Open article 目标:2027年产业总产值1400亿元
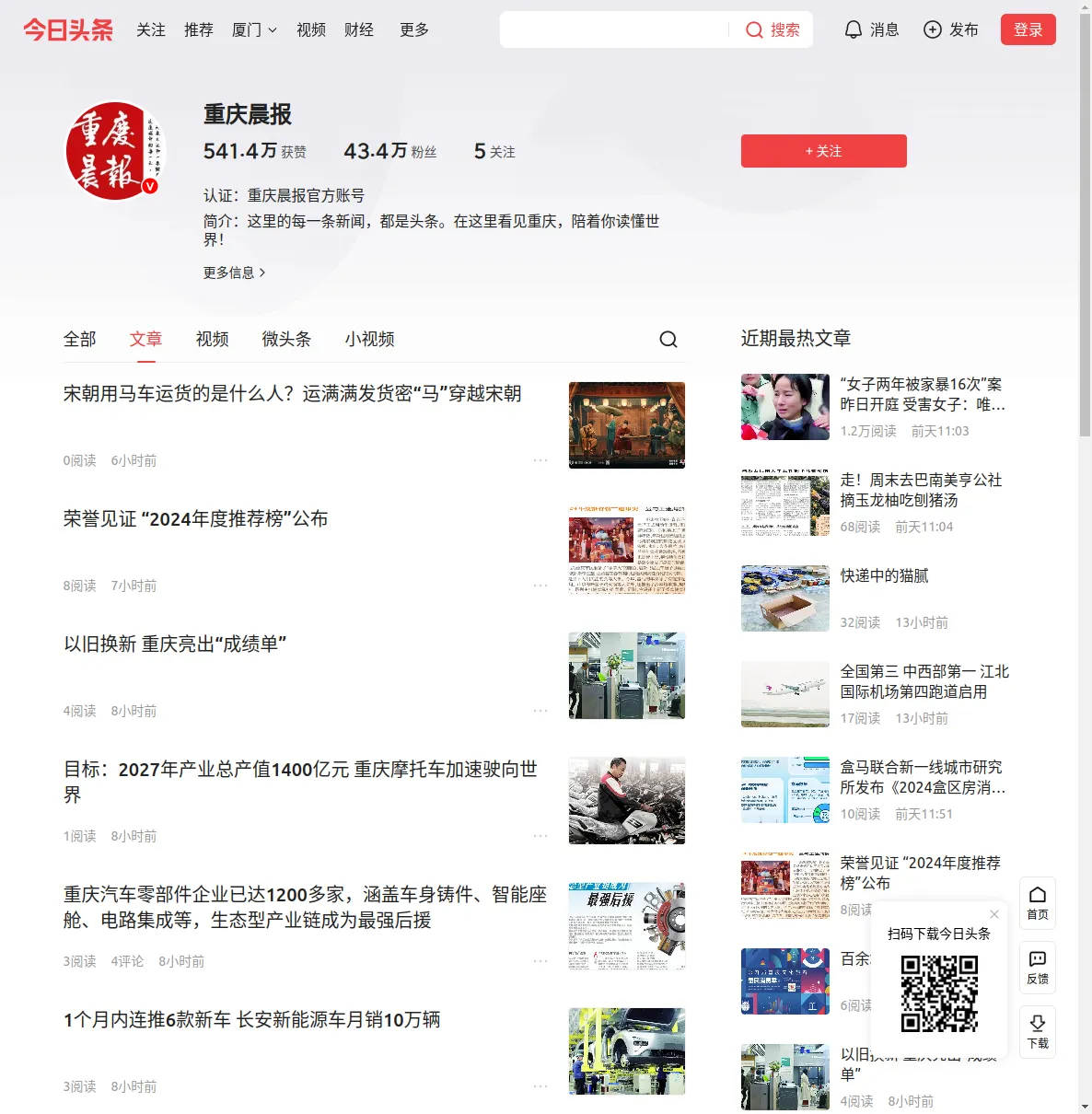Viewport: 1092px width, 1114px height. click(x=300, y=782)
